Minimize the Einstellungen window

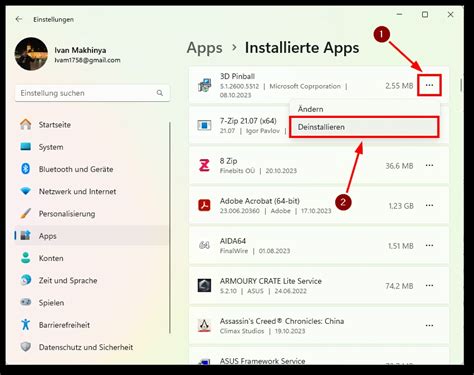(400, 14)
